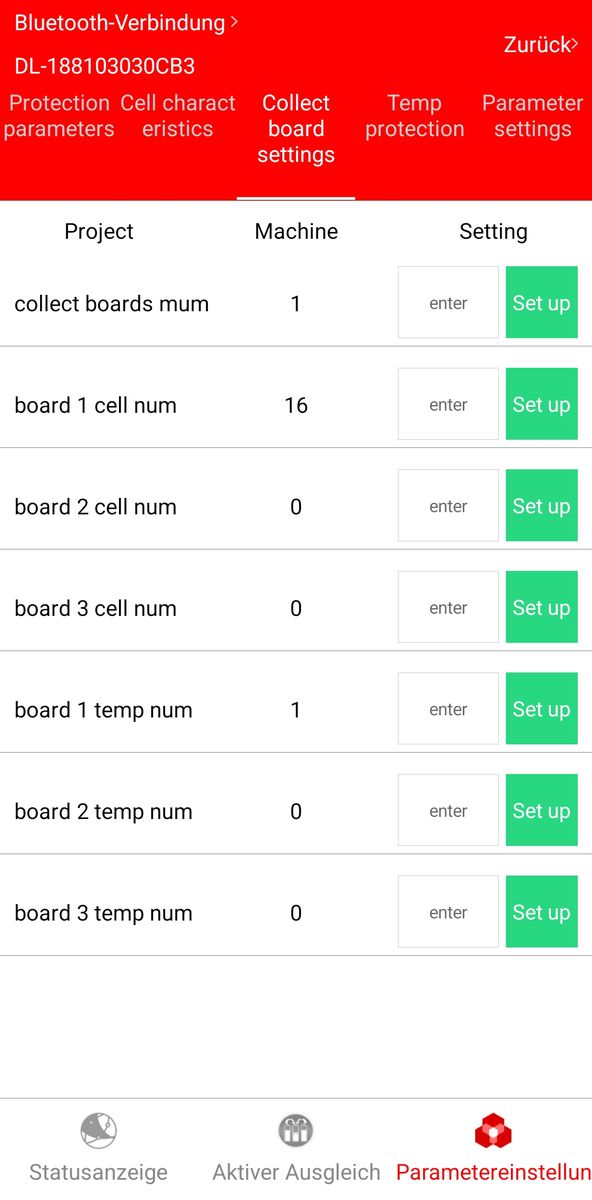Focus the enter field for board 2 temp num

pyautogui.click(x=448, y=810)
